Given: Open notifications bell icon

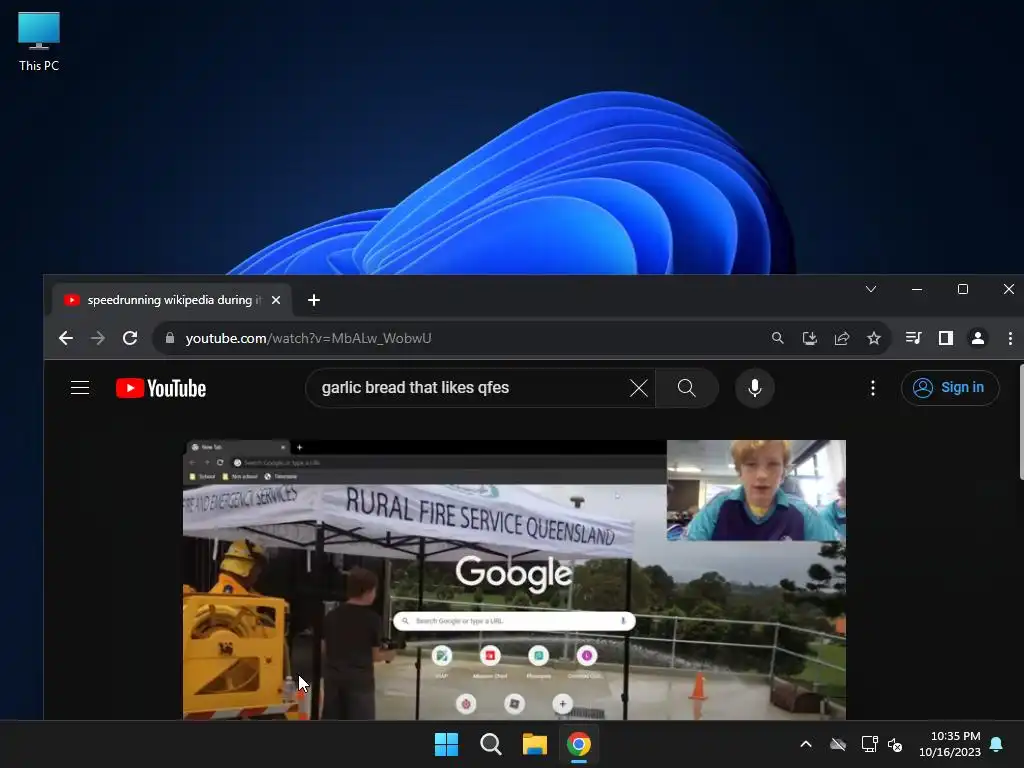Looking at the screenshot, I should (997, 744).
